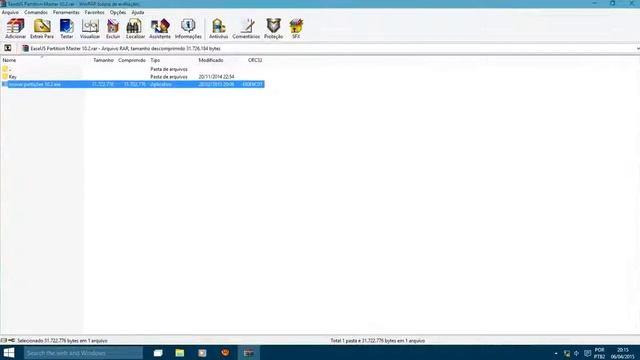Open the Arquivo menu

click(x=10, y=12)
